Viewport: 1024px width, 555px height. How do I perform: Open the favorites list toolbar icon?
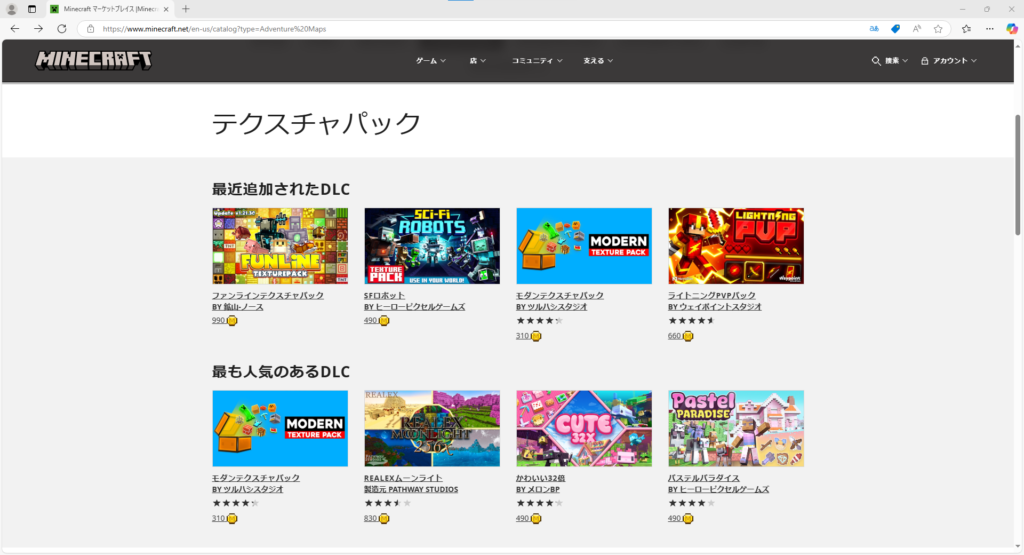966,29
